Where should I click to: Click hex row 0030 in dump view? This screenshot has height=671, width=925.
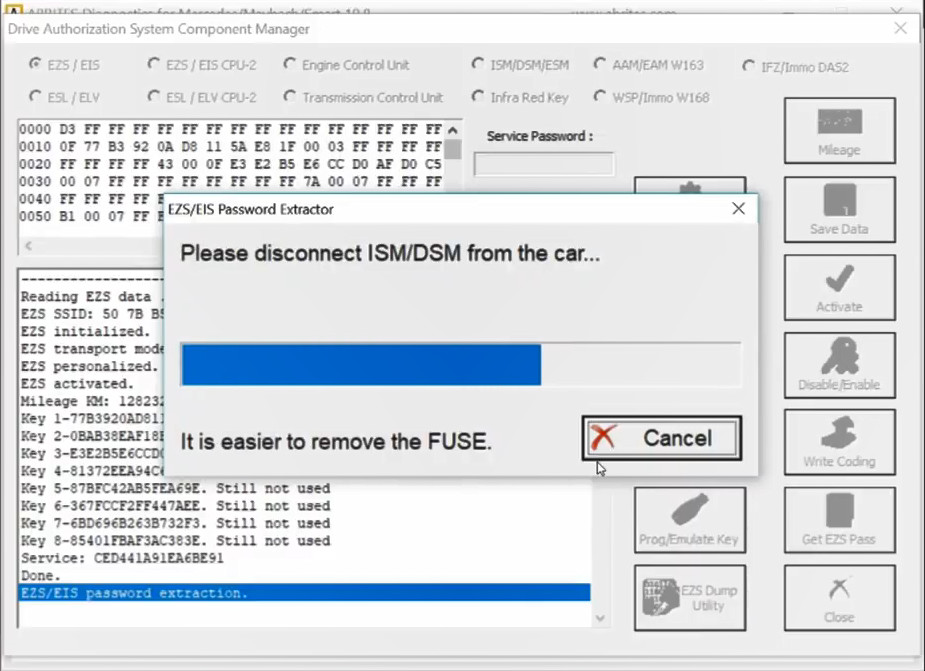(x=231, y=182)
